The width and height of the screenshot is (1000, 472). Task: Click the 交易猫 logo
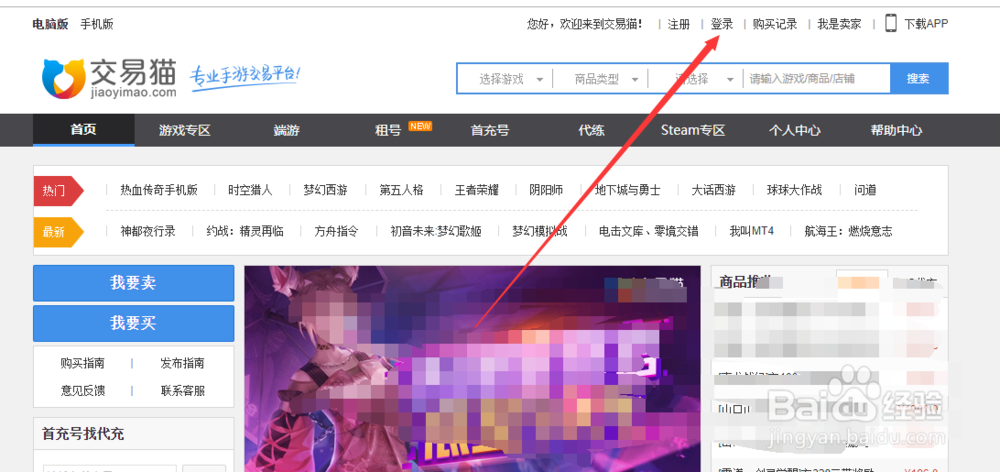[x=109, y=79]
